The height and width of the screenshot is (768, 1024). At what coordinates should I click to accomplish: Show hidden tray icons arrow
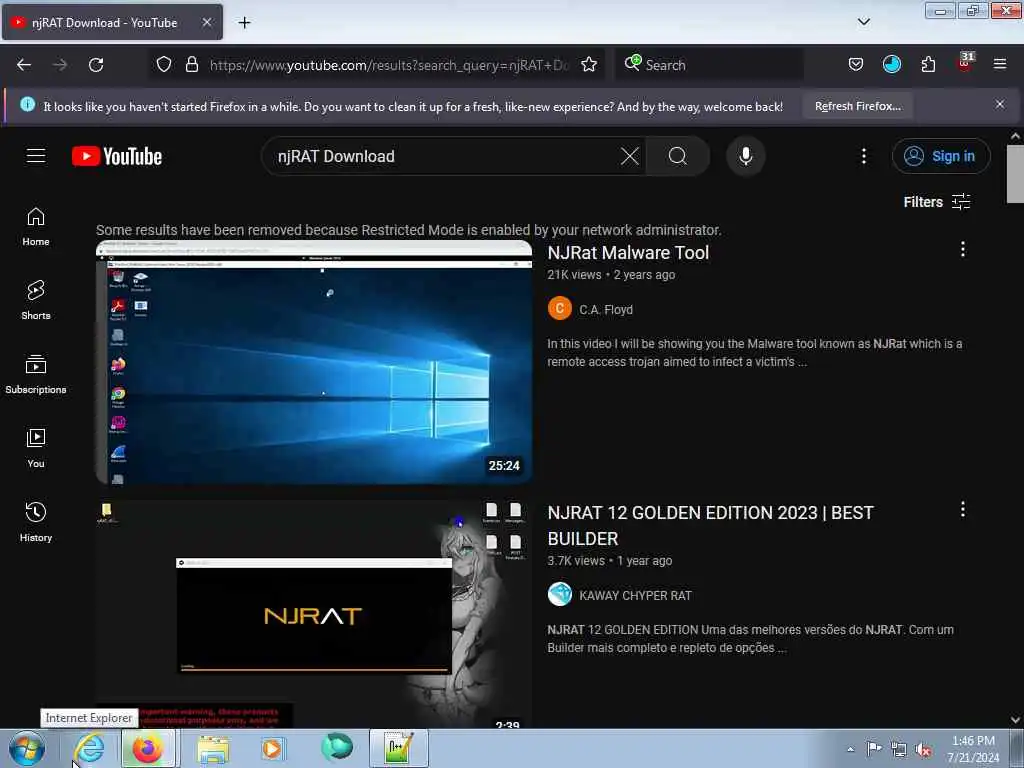click(x=850, y=749)
